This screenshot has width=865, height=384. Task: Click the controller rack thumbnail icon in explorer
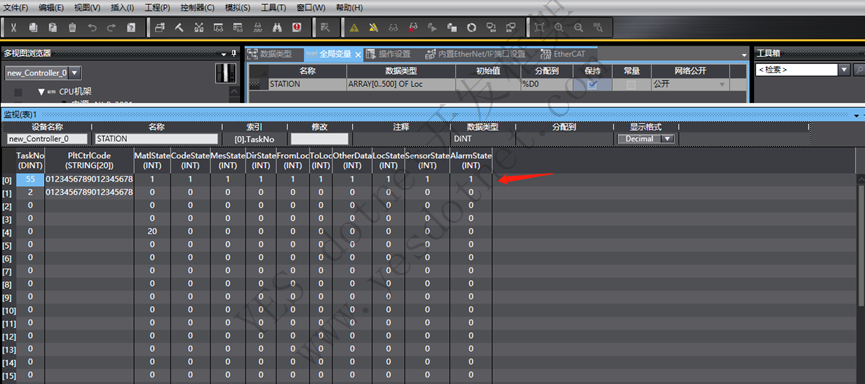[225, 73]
